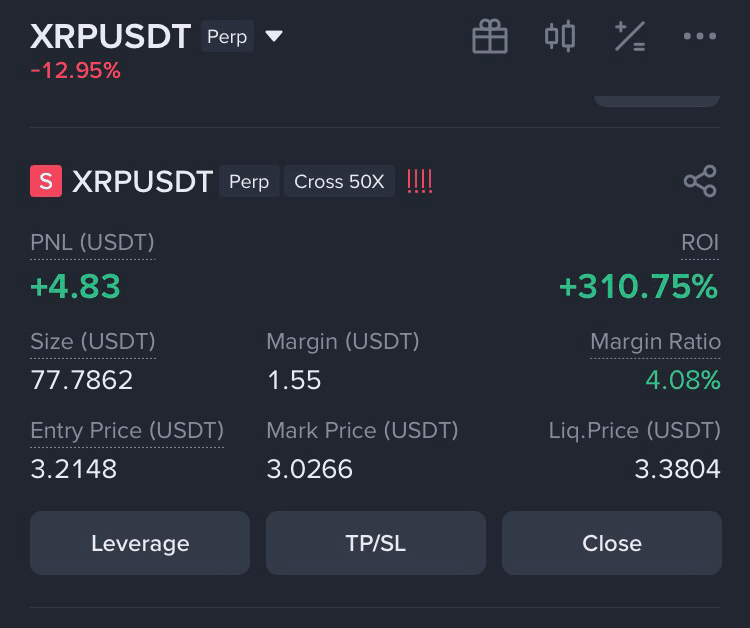Close the XRPUSDT position

point(611,543)
